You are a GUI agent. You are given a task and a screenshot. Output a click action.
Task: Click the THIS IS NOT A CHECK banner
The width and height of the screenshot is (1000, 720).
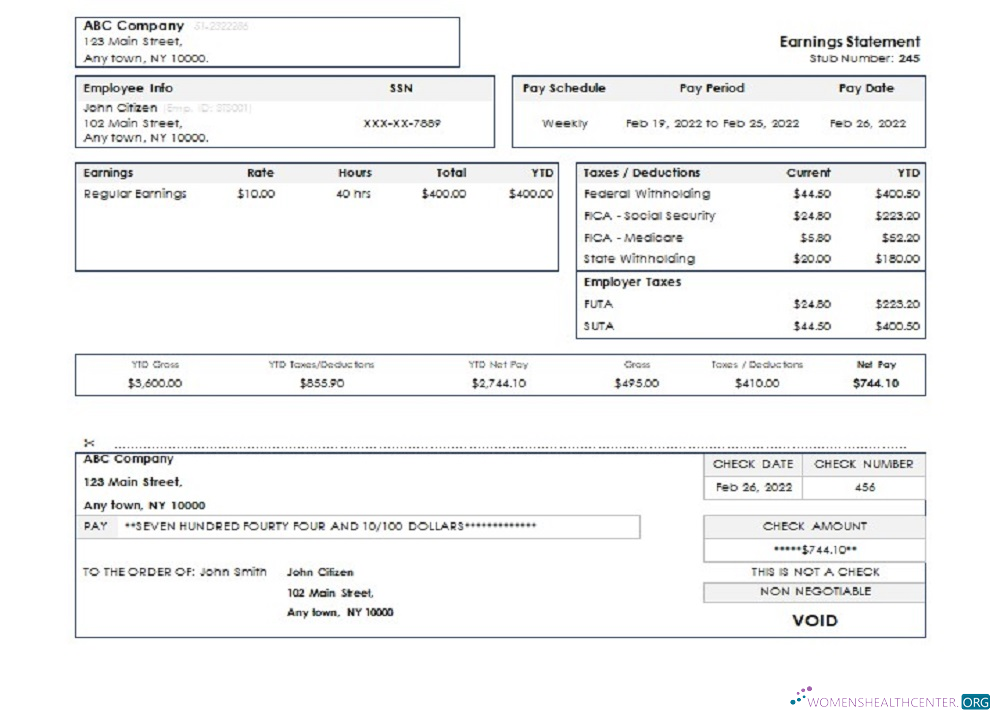coord(816,571)
